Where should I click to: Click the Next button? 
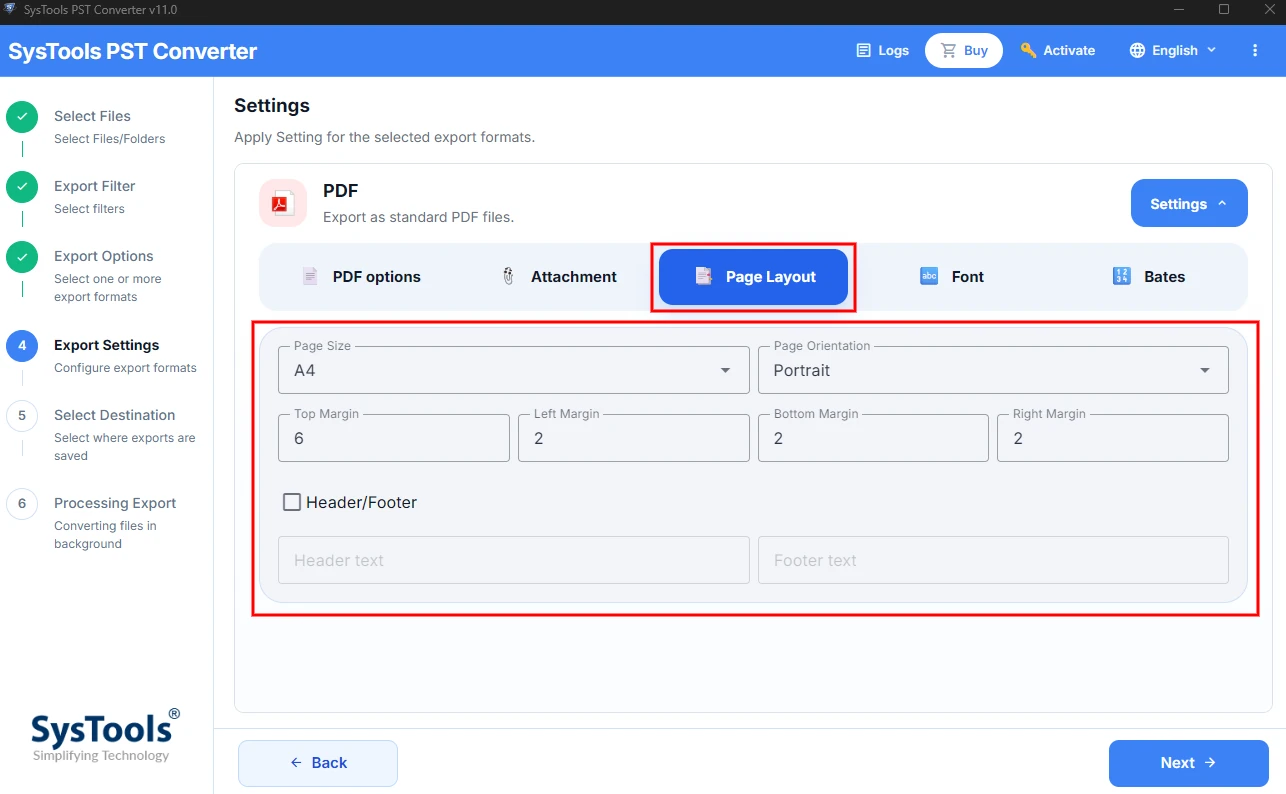tap(1189, 763)
